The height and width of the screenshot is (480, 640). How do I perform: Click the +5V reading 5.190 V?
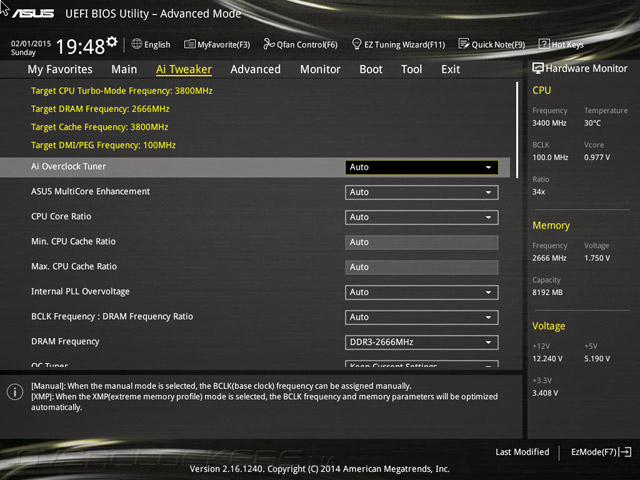pyautogui.click(x=597, y=358)
